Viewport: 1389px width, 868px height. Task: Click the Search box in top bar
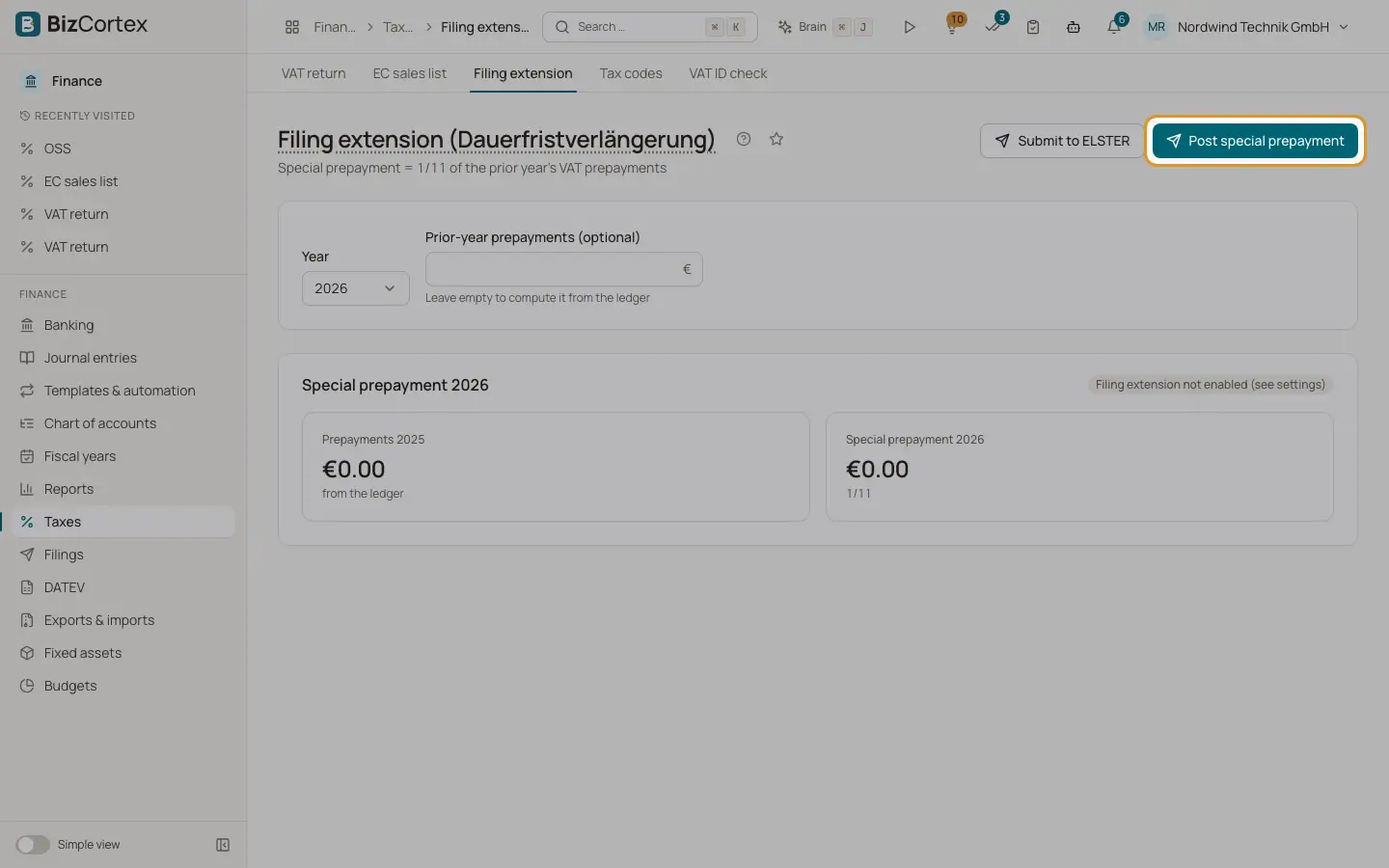[x=650, y=27]
